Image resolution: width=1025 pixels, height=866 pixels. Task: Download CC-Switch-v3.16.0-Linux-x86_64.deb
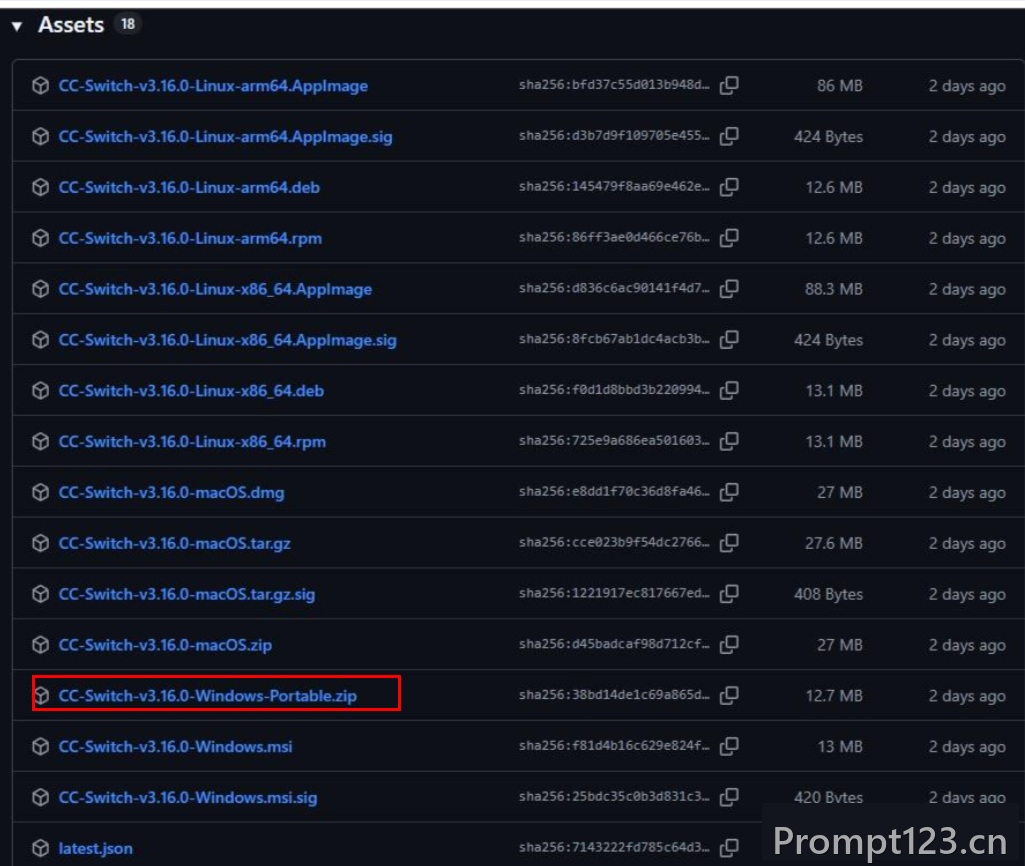pos(191,391)
